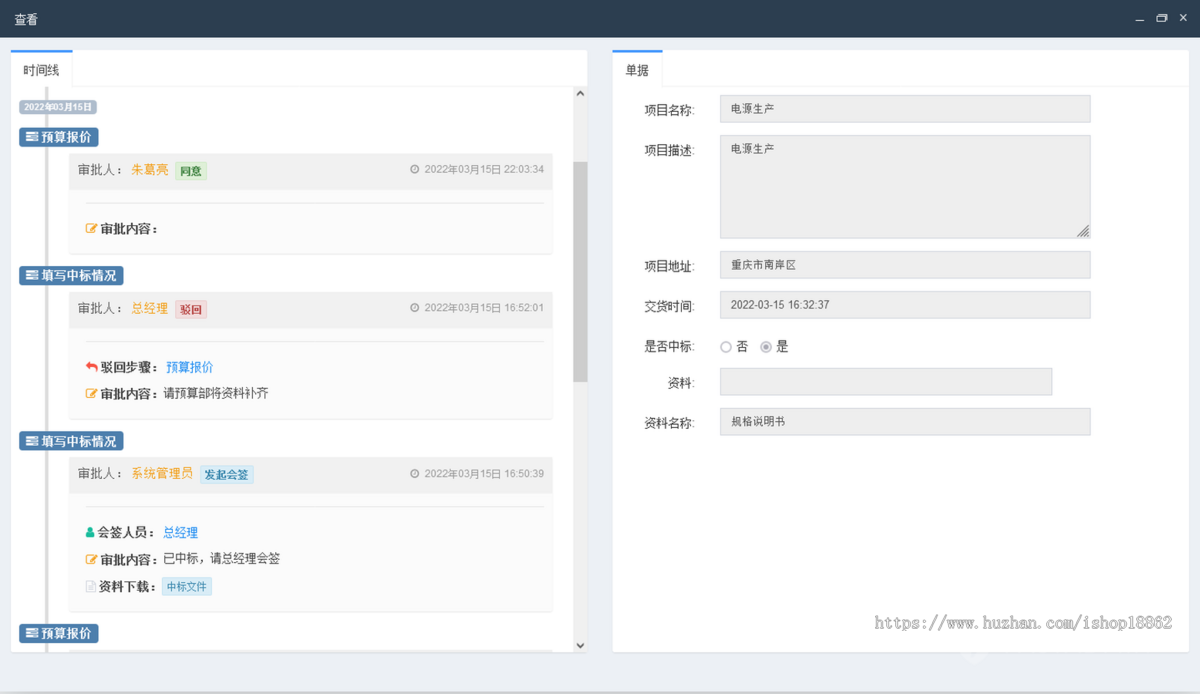Click the document icon beside 资料下载
This screenshot has height=694, width=1200.
click(x=90, y=586)
